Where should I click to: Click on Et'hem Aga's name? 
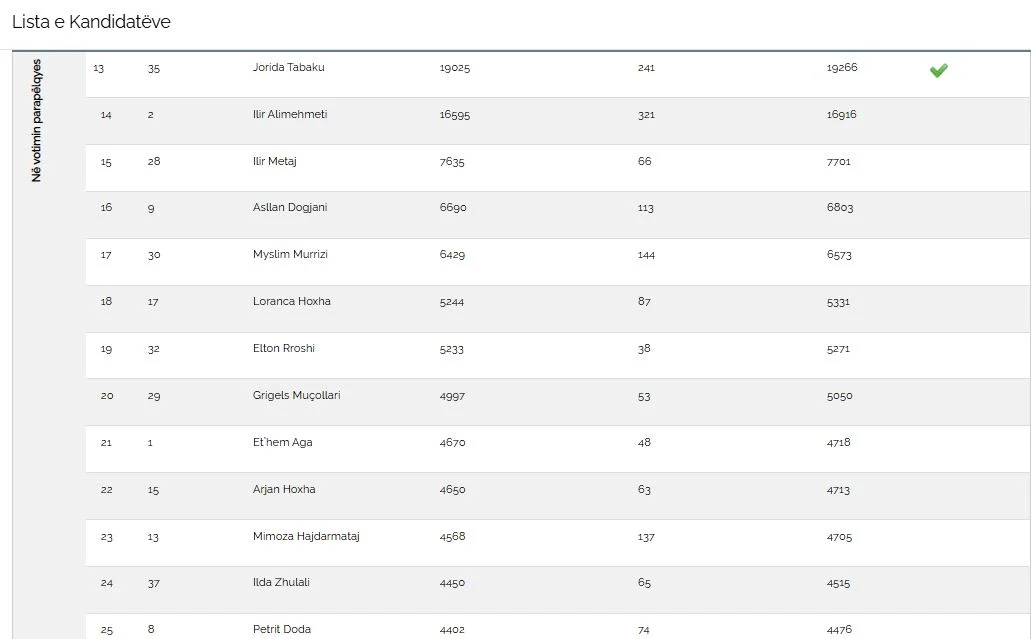pos(283,443)
